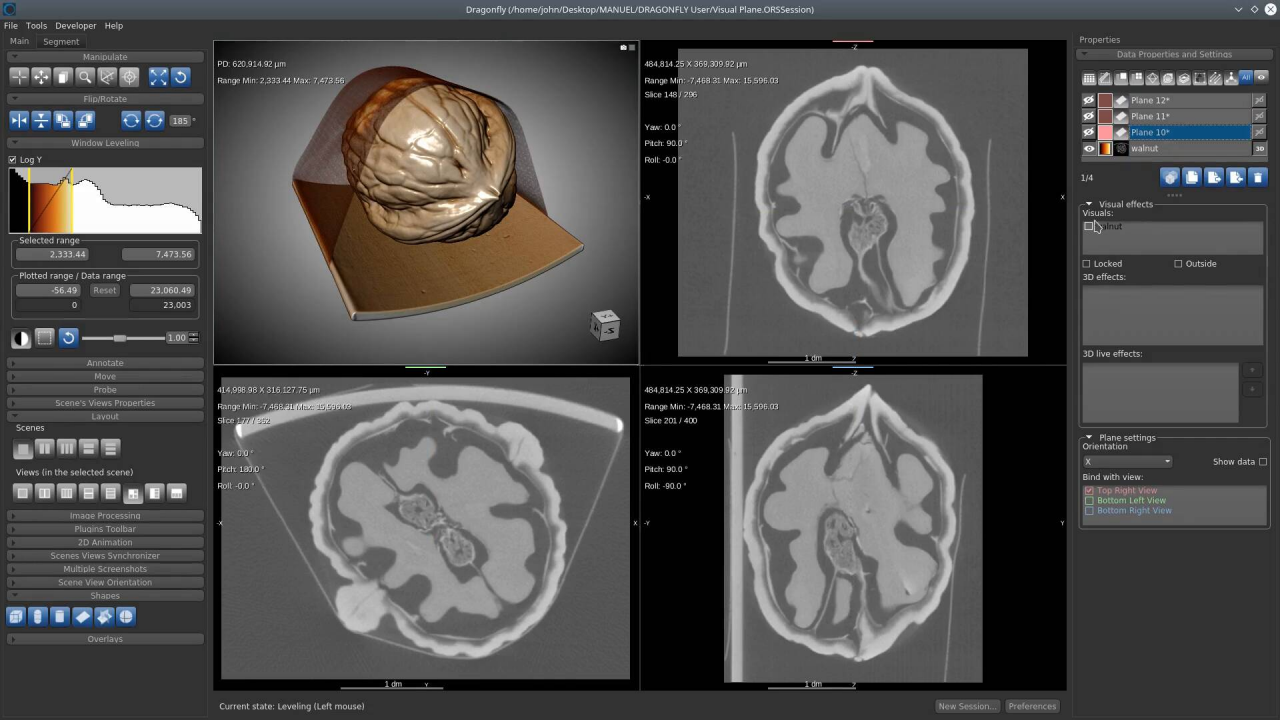Expand the Image Processing section
The width and height of the screenshot is (1280, 720).
[105, 516]
